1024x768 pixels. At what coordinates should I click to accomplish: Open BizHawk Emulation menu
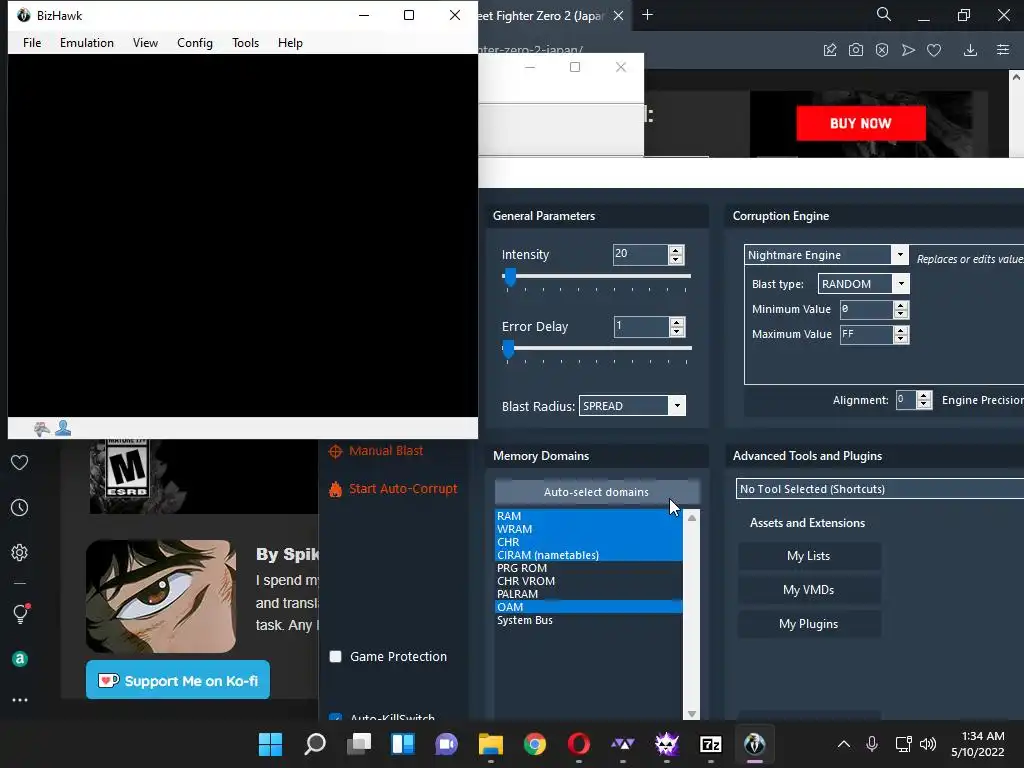pos(87,42)
